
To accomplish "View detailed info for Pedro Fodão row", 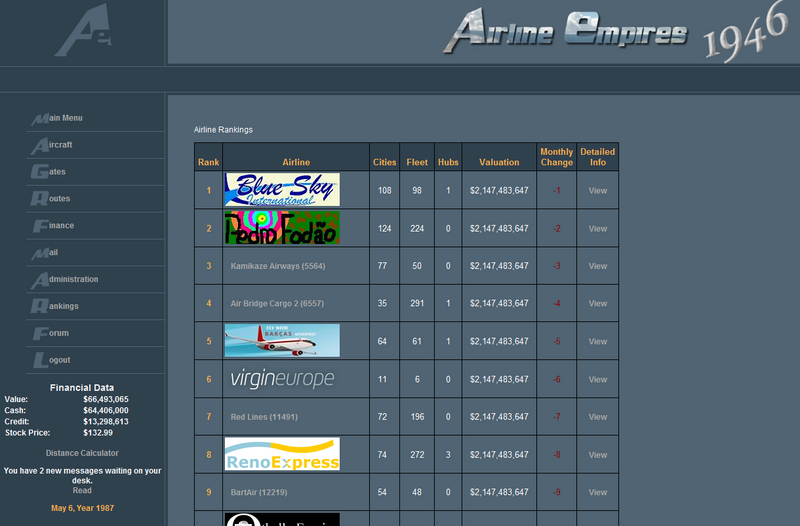I will pos(597,229).
